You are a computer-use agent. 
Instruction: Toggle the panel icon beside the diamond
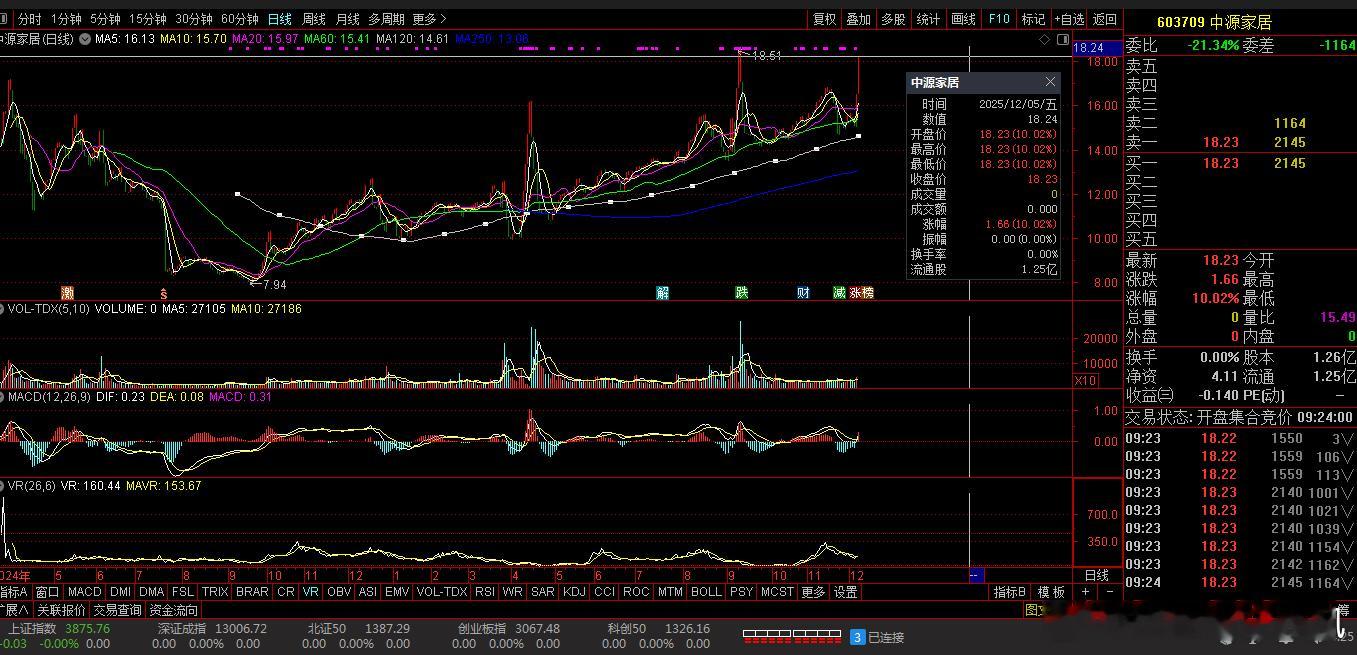click(1061, 39)
